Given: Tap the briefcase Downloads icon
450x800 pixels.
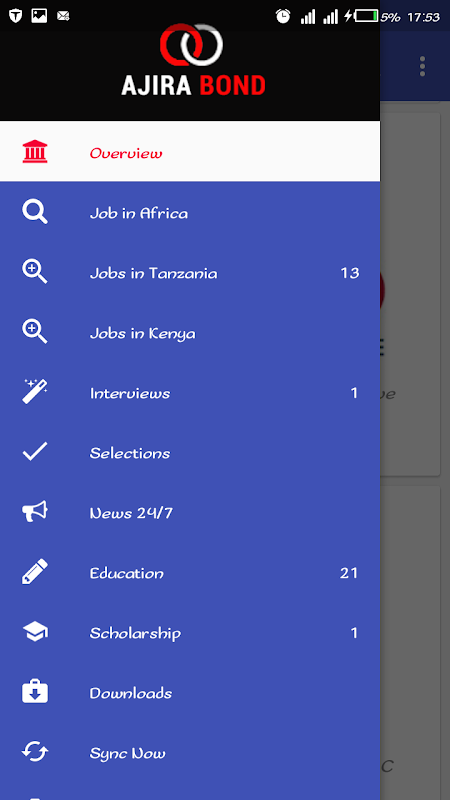Looking at the screenshot, I should pos(35,692).
